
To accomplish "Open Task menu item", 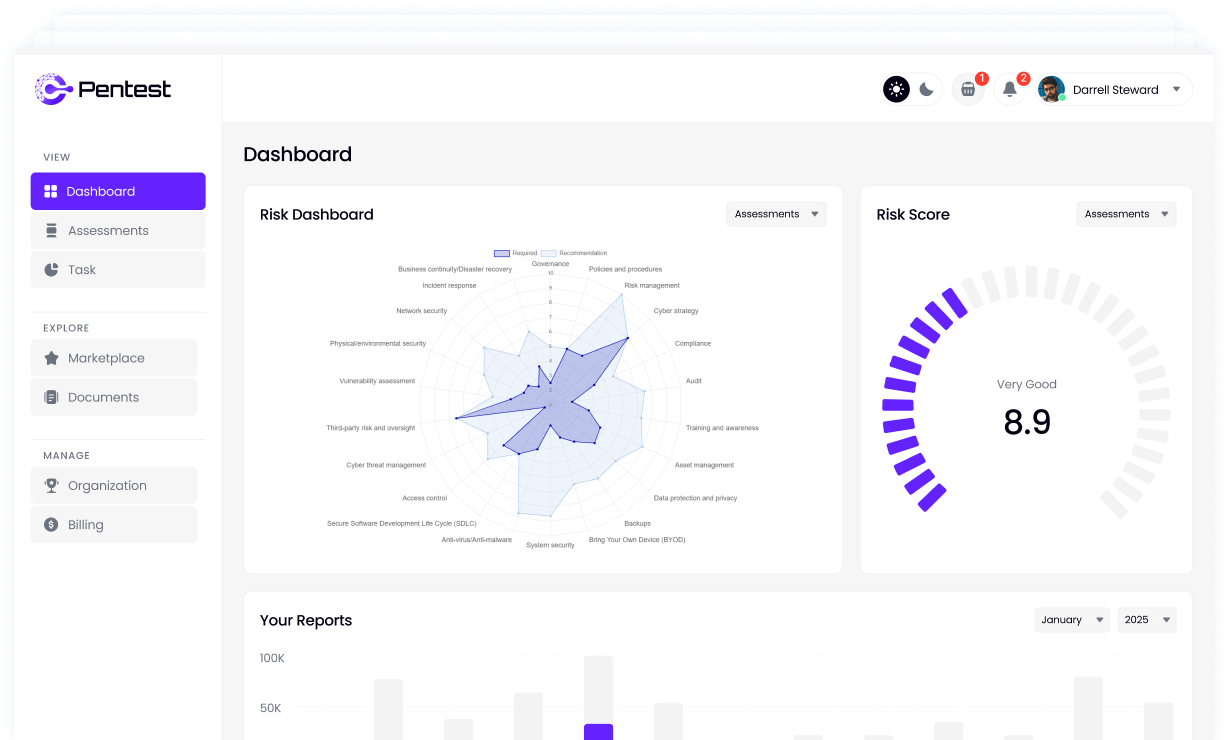I will click(118, 269).
